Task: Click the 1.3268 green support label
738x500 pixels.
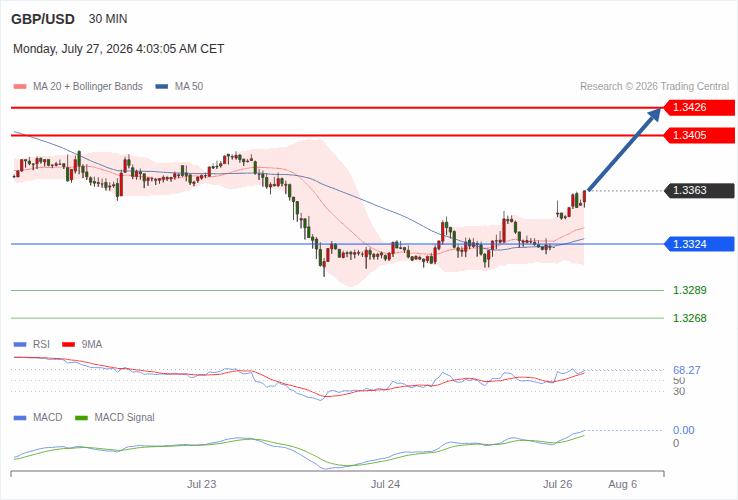Action: coord(690,319)
